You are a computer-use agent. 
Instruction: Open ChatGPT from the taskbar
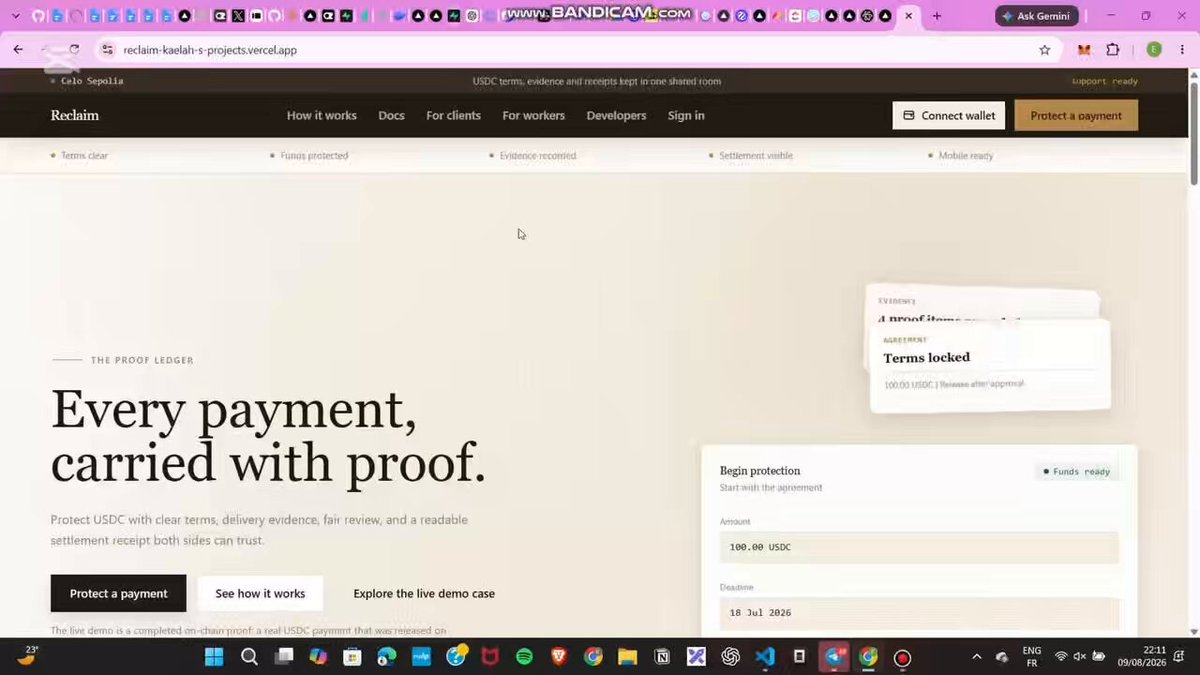730,657
